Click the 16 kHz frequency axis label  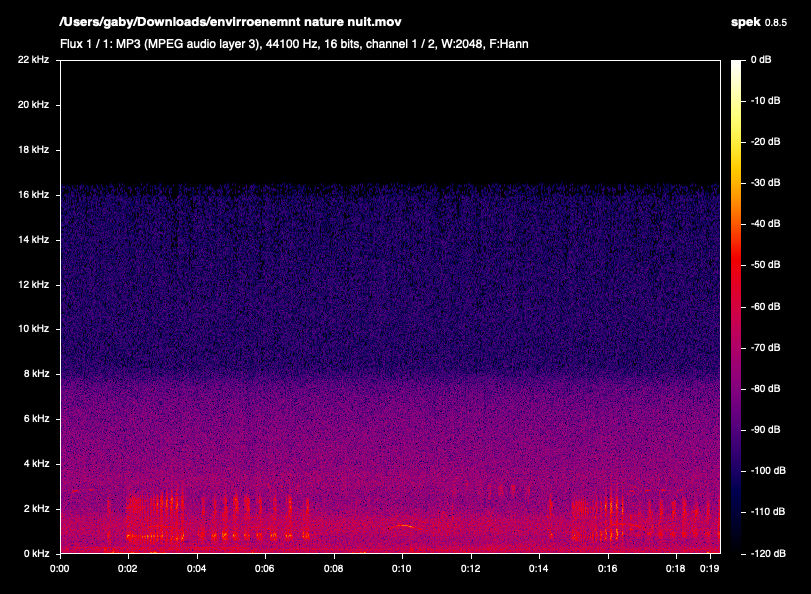tap(33, 195)
